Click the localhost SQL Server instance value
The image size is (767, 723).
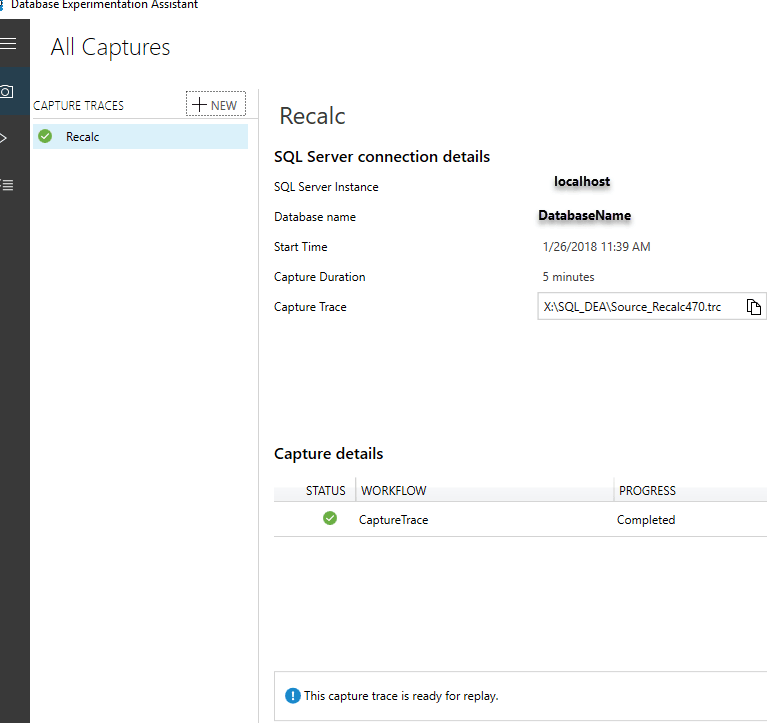[582, 182]
